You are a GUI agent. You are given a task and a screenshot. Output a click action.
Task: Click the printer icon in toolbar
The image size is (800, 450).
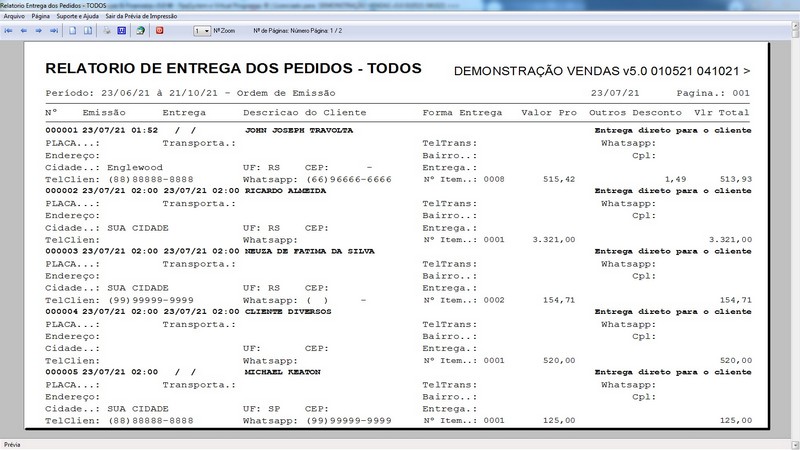click(x=107, y=31)
